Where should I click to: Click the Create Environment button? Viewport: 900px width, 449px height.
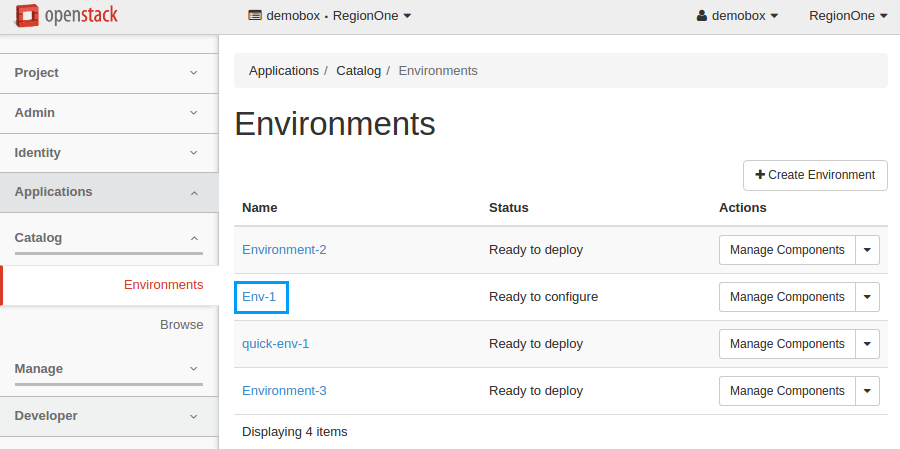click(815, 175)
